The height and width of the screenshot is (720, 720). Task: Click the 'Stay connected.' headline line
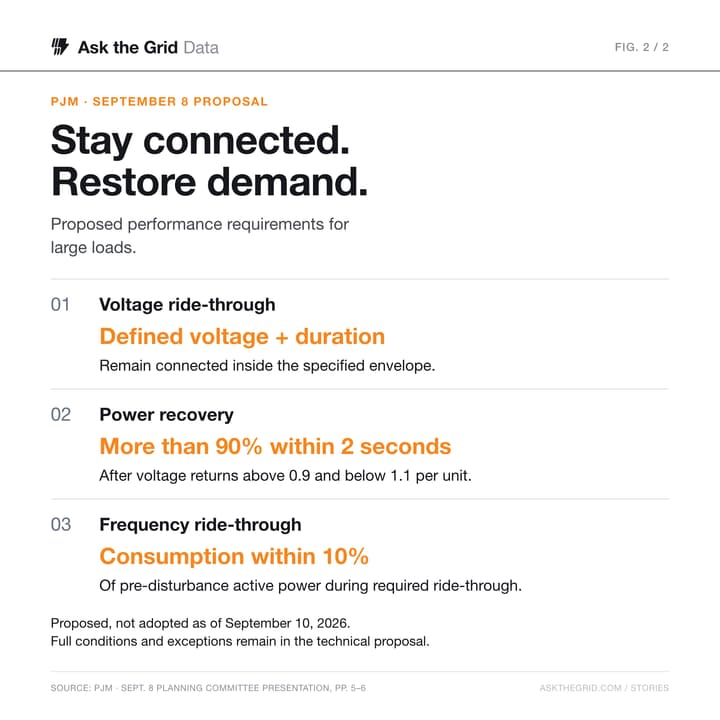coord(200,141)
